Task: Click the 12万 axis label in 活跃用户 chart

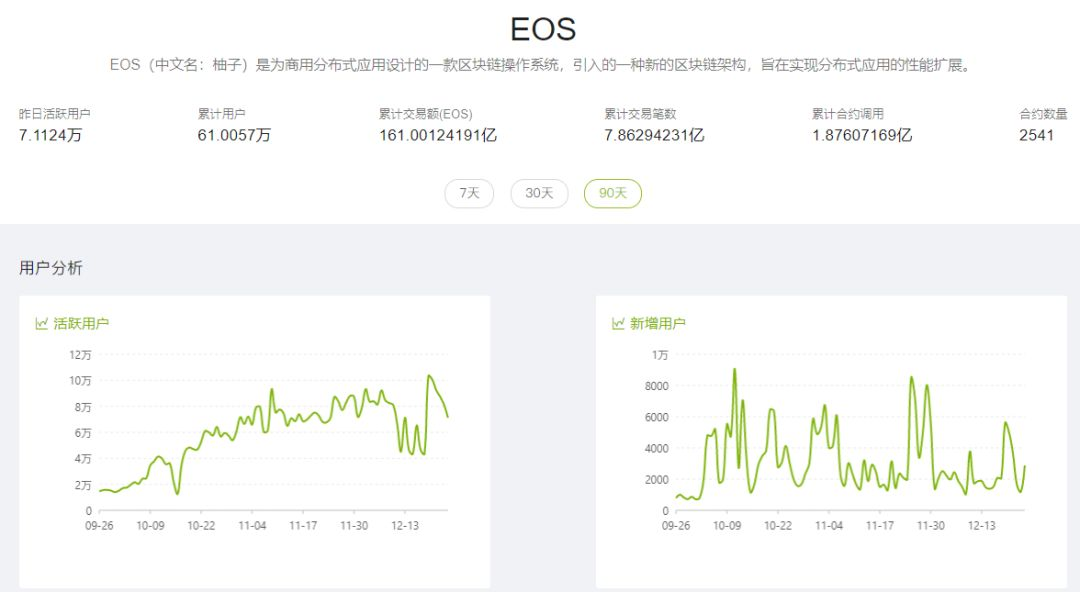Action: pyautogui.click(x=81, y=355)
